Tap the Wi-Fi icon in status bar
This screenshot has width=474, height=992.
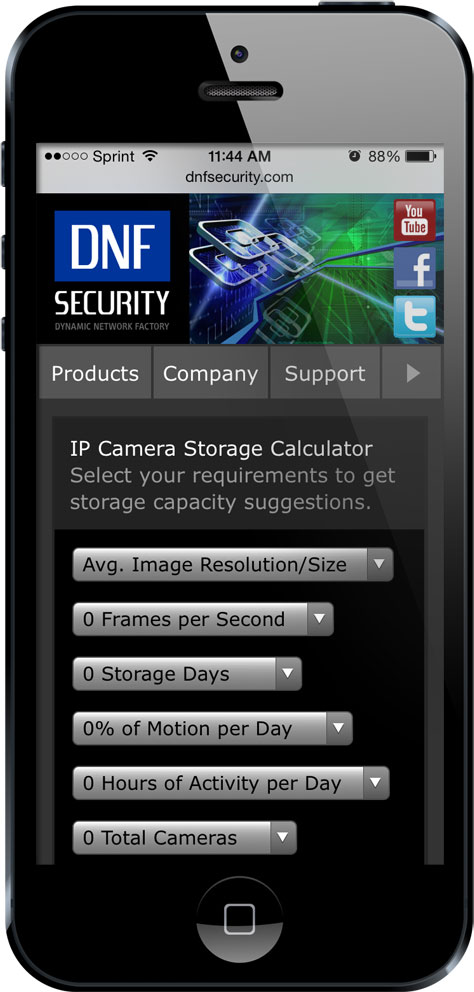click(x=150, y=156)
